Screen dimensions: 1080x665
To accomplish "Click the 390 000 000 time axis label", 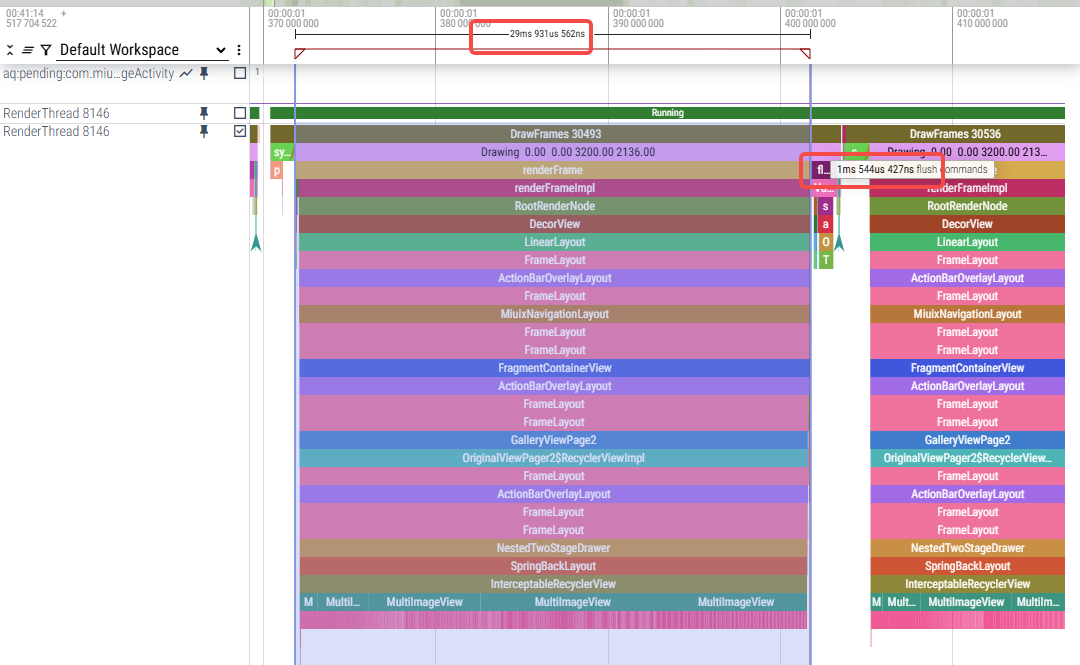I will click(638, 23).
